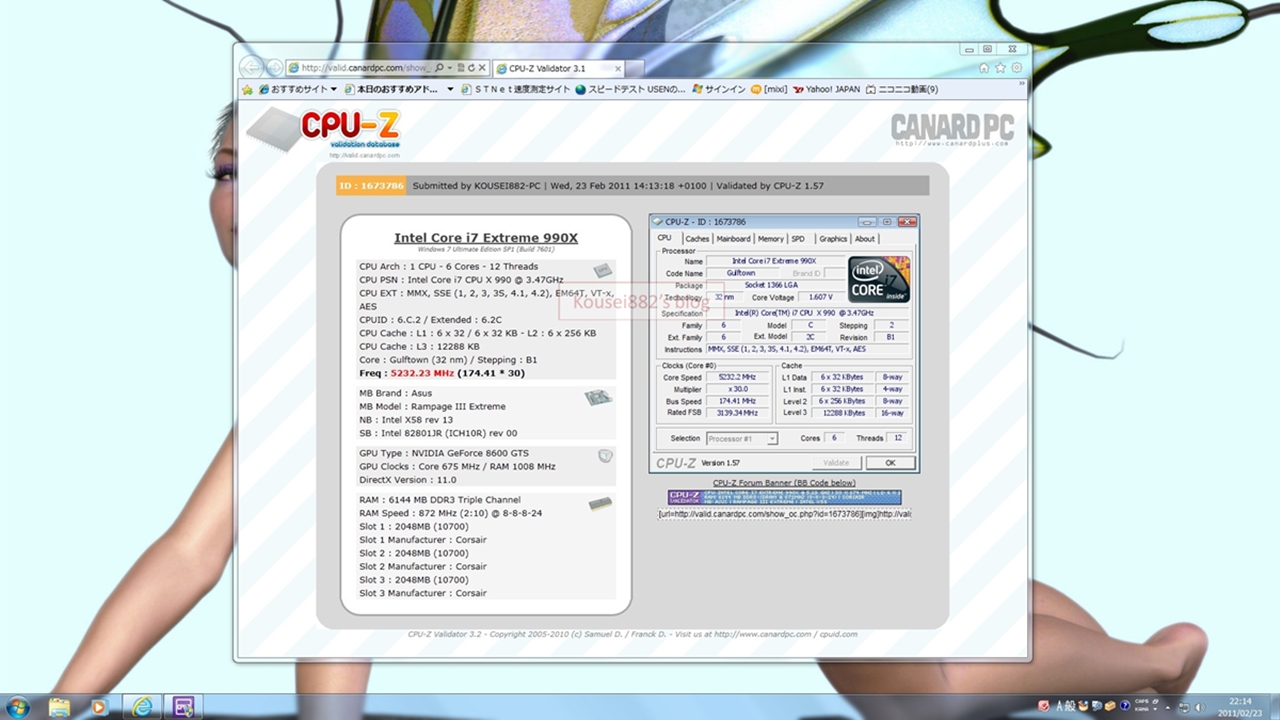Open the Favorites star at window's right edge
The width and height of the screenshot is (1280, 720).
pos(1000,68)
